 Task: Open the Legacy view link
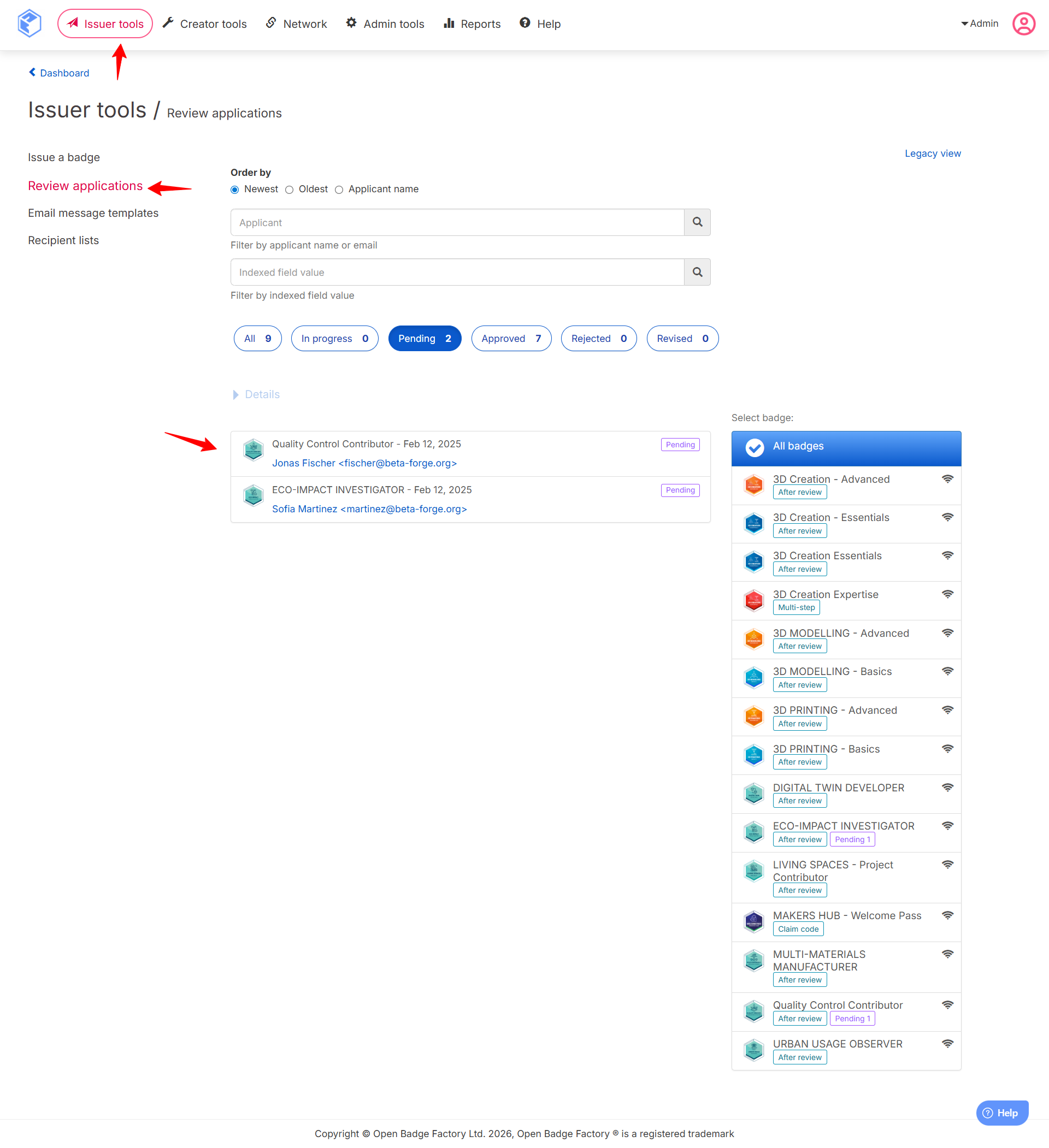[932, 153]
